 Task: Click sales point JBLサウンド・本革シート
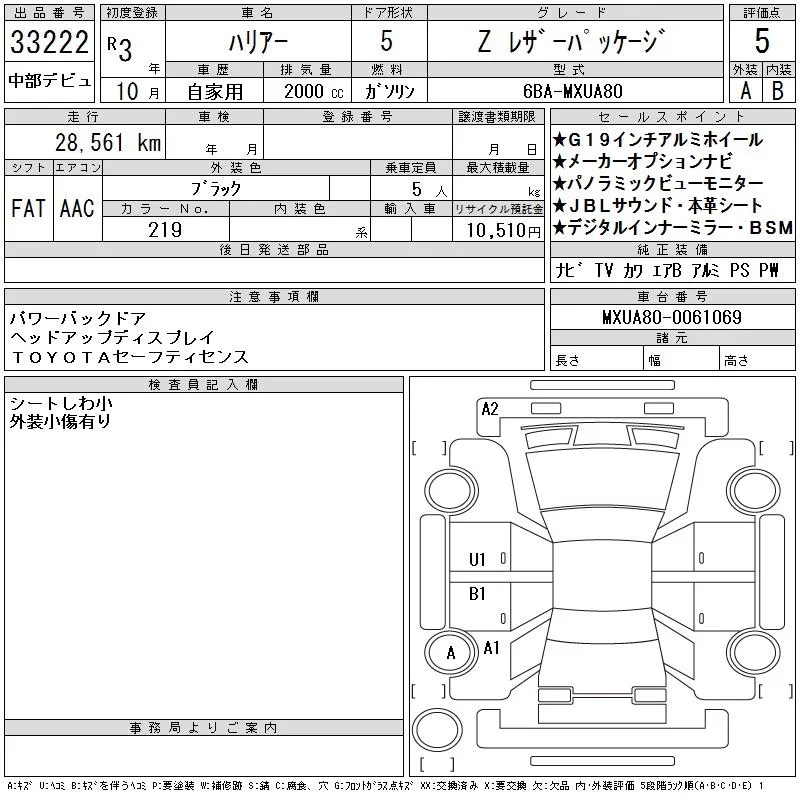658,205
